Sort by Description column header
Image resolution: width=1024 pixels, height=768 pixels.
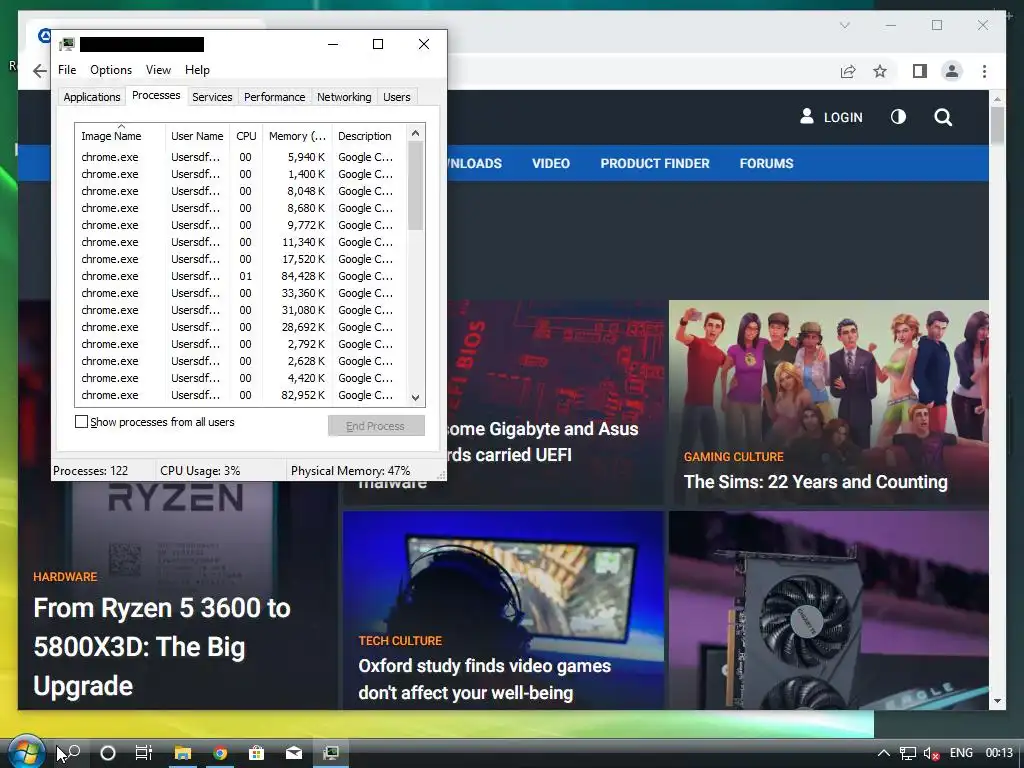(369, 136)
